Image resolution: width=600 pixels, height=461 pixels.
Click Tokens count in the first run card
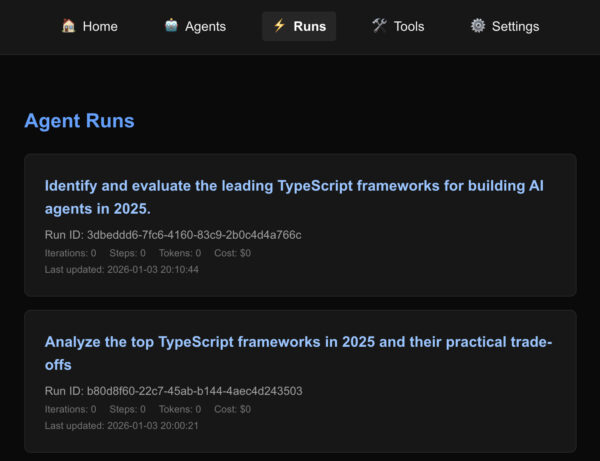point(179,253)
